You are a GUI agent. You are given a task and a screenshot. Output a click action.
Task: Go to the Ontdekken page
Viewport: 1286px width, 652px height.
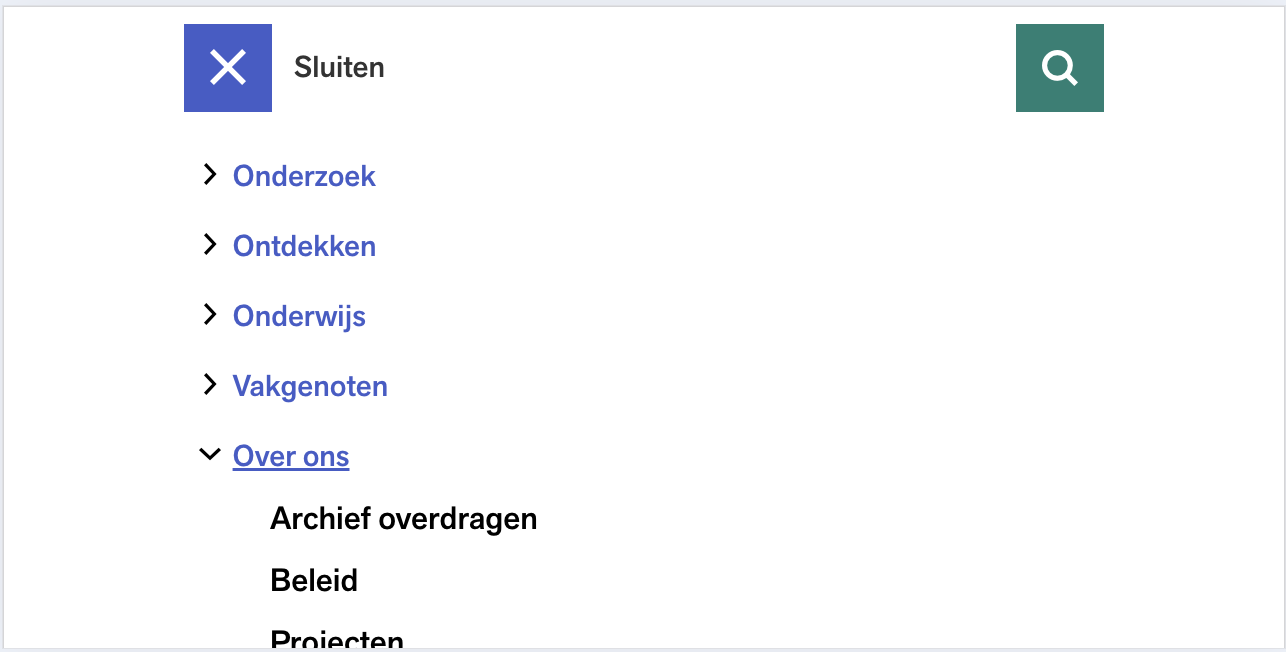pos(304,246)
